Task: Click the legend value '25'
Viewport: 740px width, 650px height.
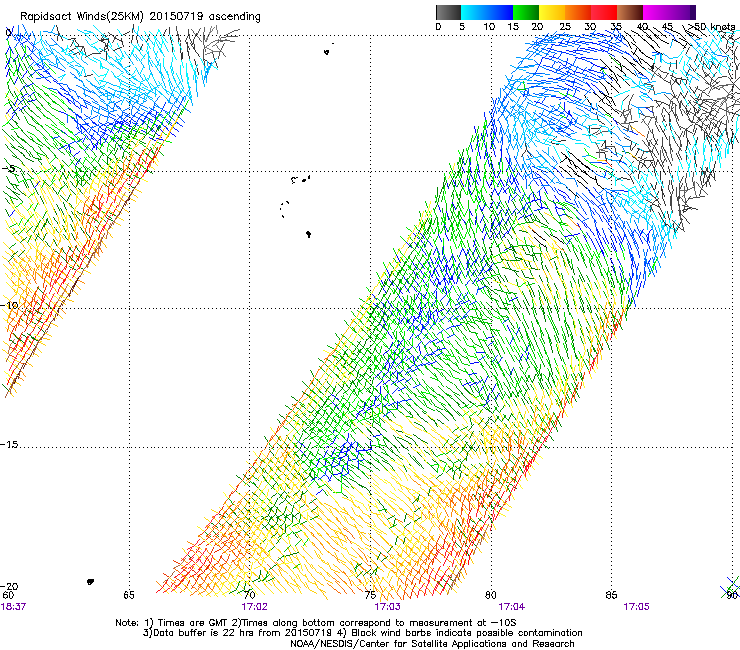Action: coord(565,27)
